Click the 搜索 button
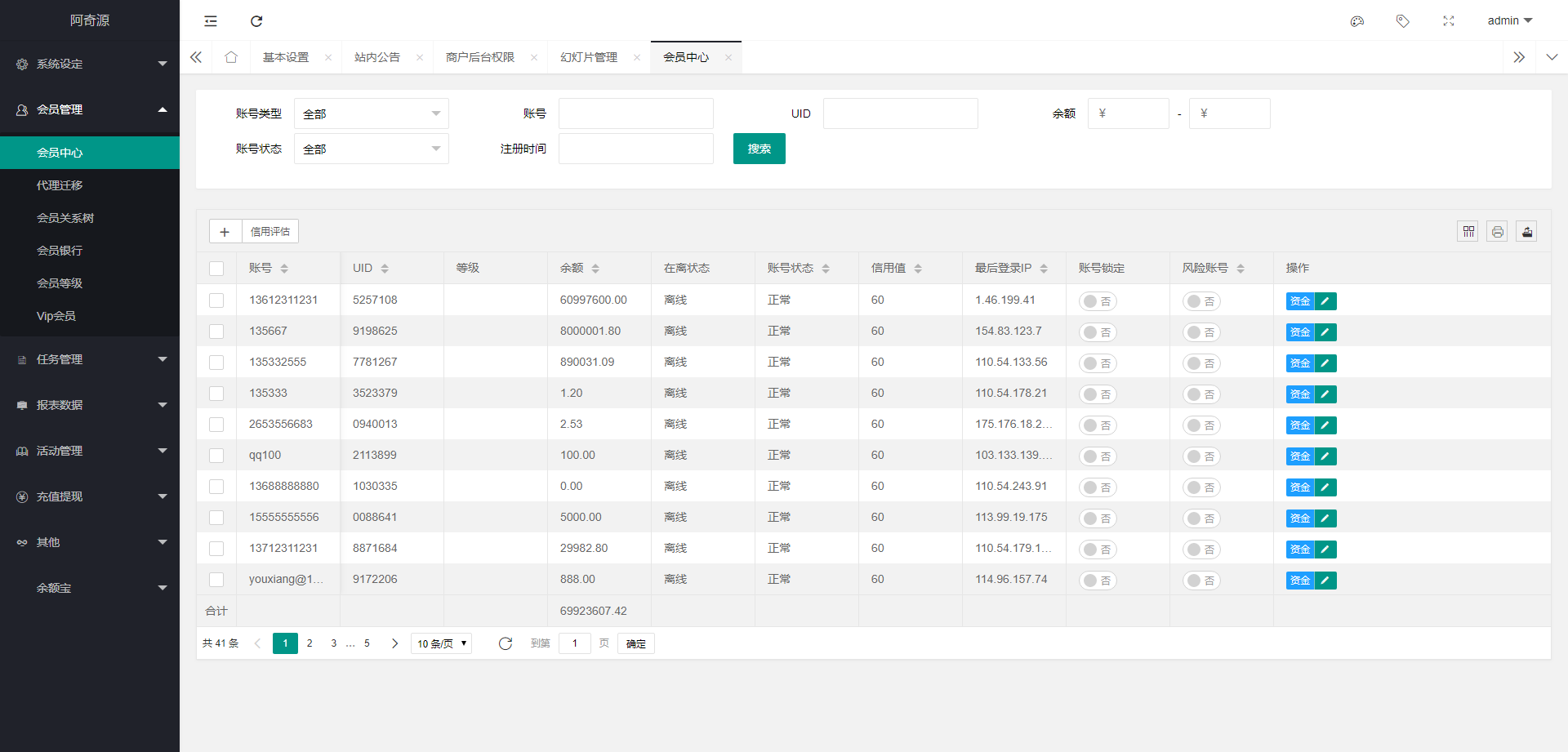Viewport: 1568px width, 752px height. point(759,149)
